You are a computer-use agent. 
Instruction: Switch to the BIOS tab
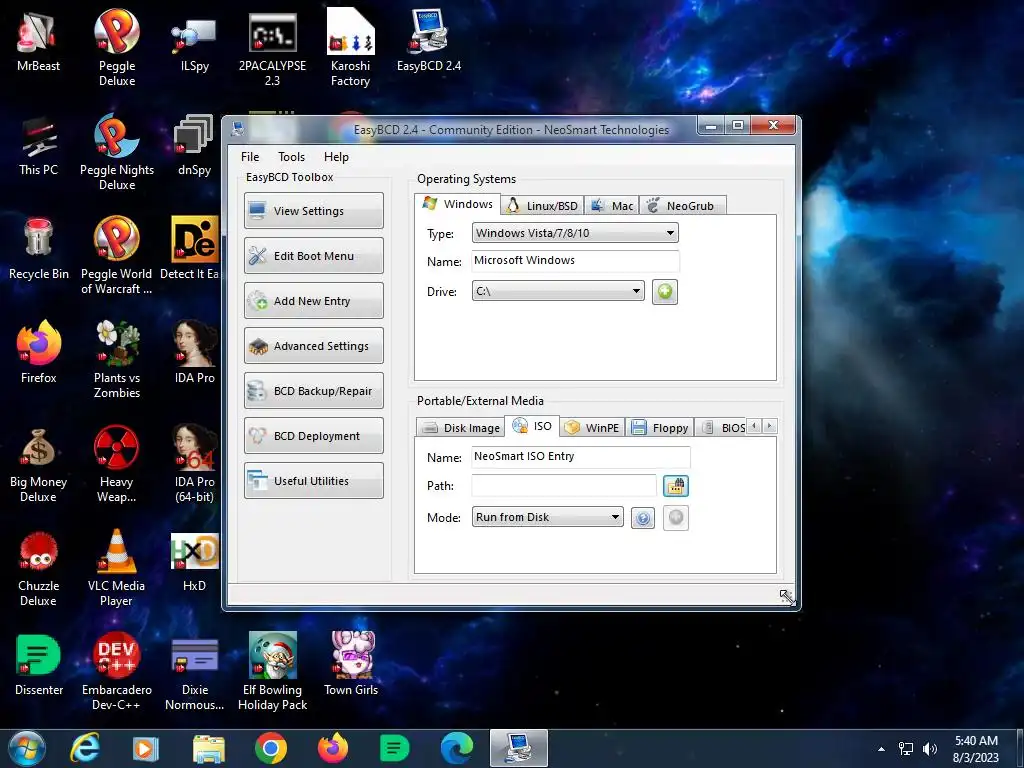point(723,428)
